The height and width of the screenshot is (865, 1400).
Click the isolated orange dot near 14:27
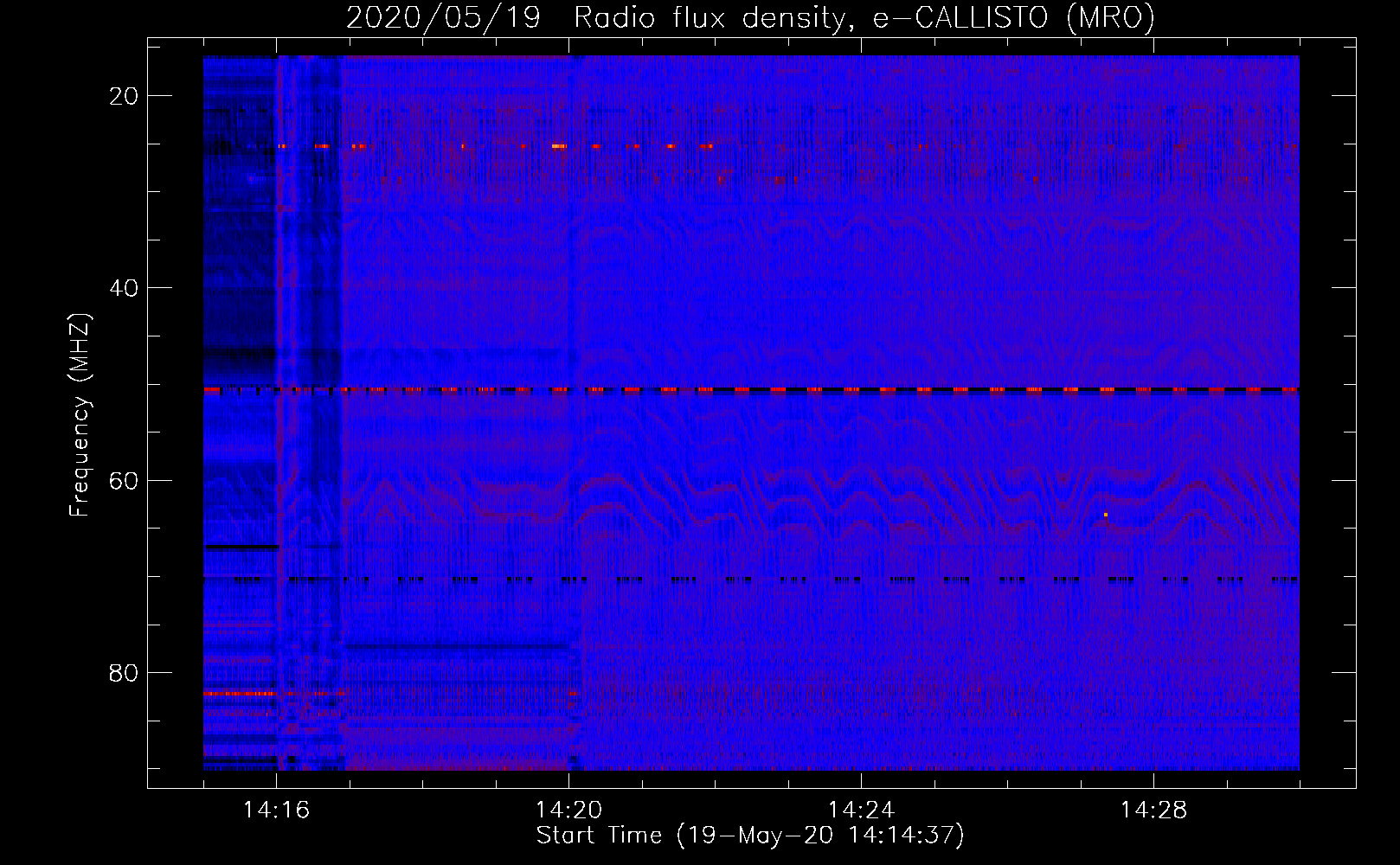(x=1105, y=515)
